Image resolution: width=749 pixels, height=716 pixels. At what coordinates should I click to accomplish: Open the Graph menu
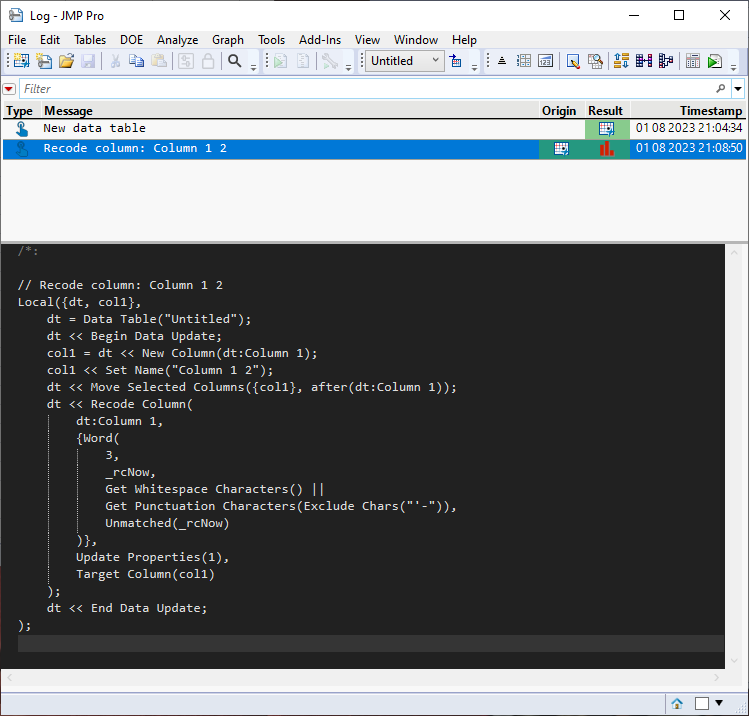coord(228,40)
